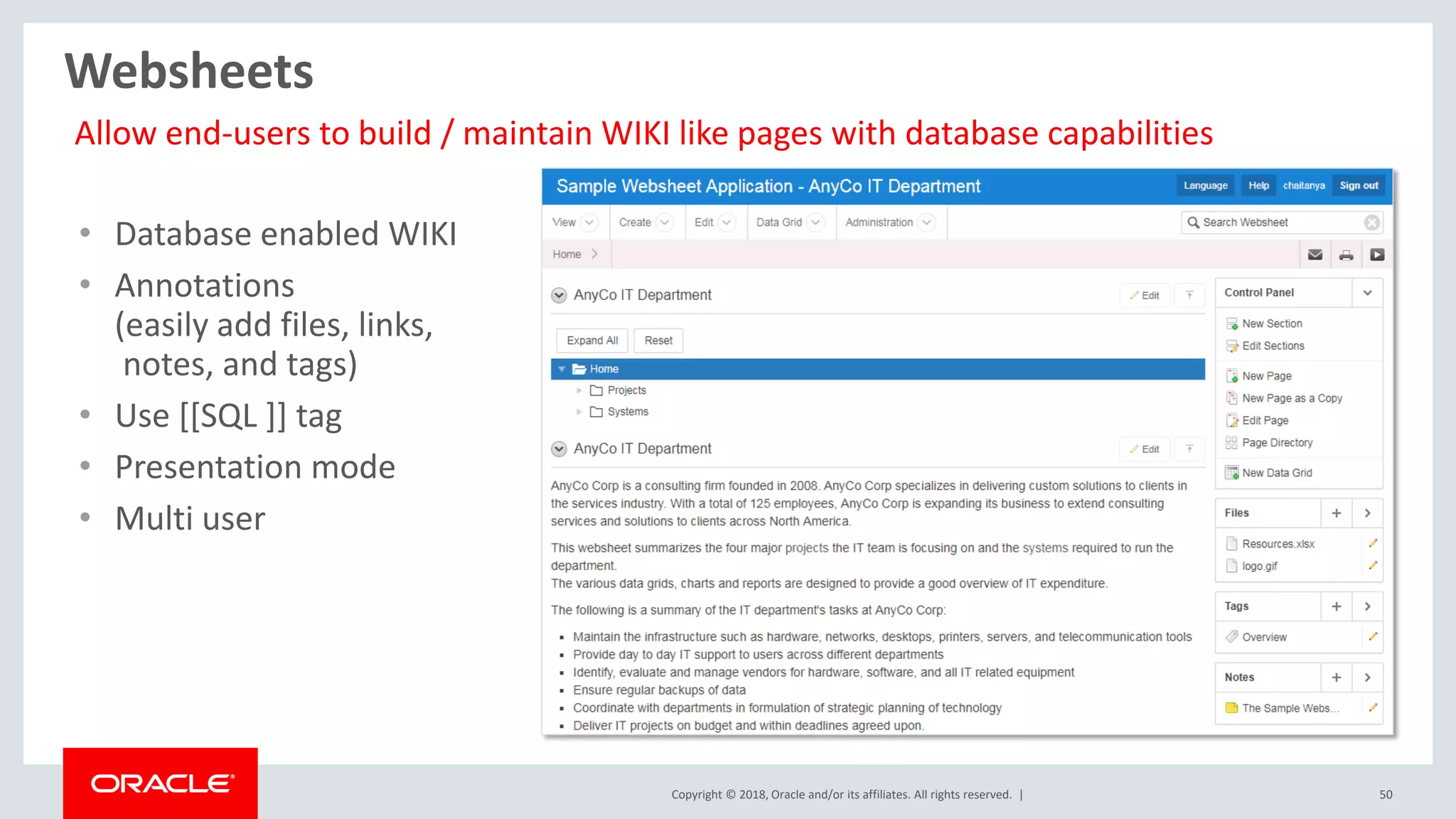
Task: Add a file with Files plus icon
Action: point(1337,513)
